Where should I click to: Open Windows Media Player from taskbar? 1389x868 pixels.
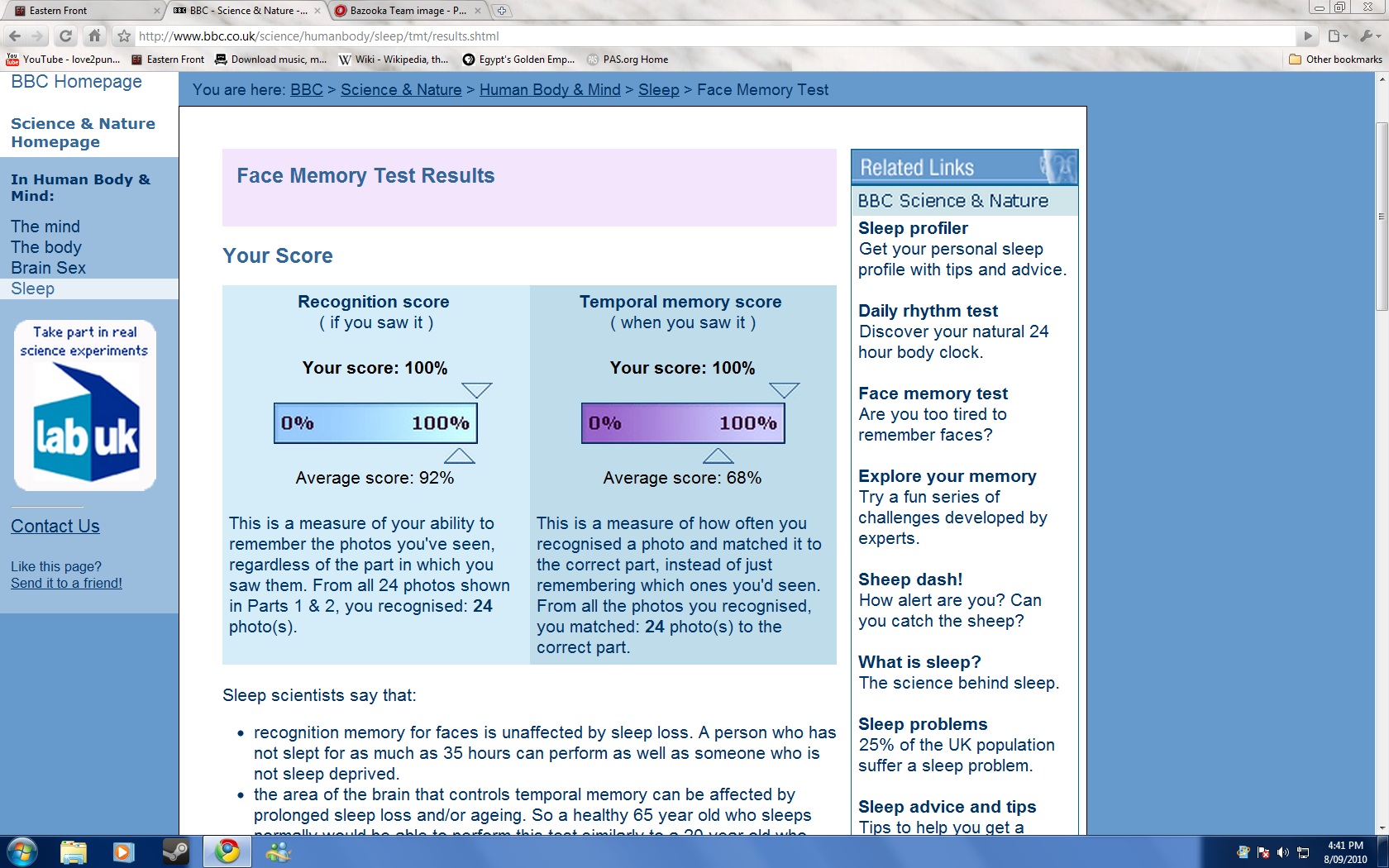(124, 851)
